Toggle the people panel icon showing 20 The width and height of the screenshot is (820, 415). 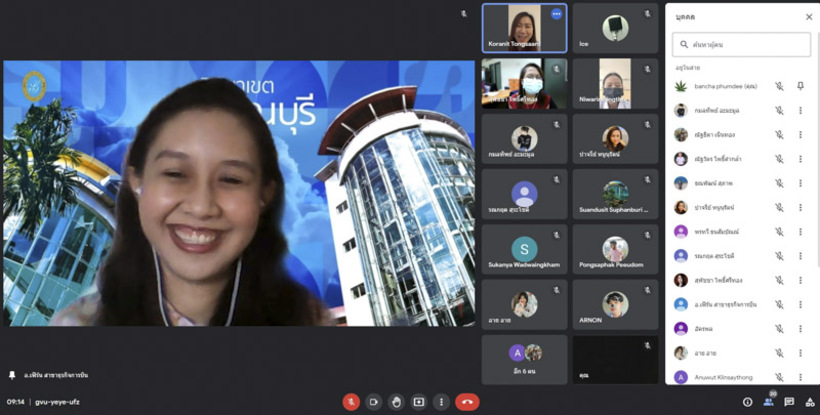[769, 401]
